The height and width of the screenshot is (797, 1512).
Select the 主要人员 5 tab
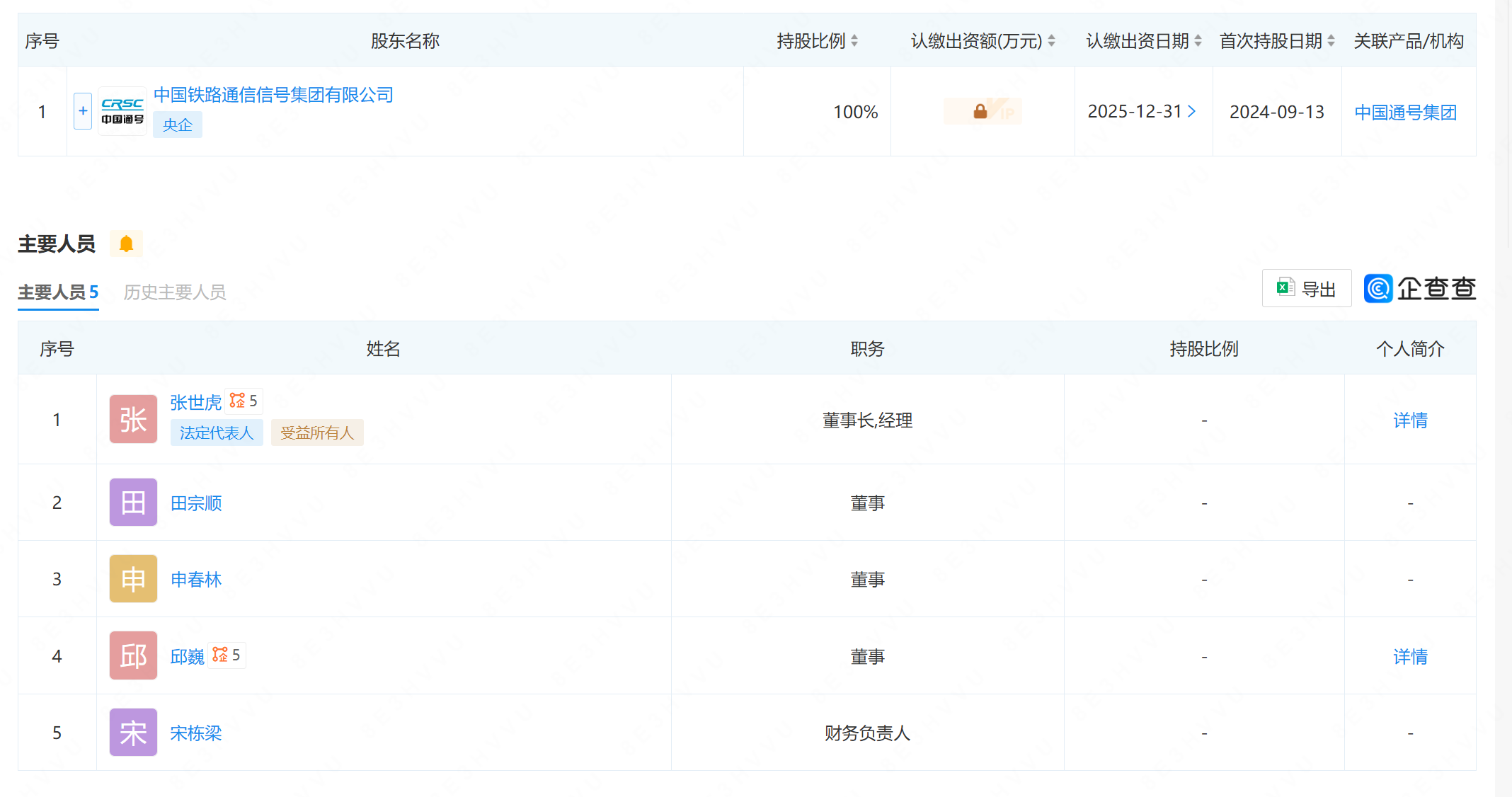pyautogui.click(x=58, y=292)
